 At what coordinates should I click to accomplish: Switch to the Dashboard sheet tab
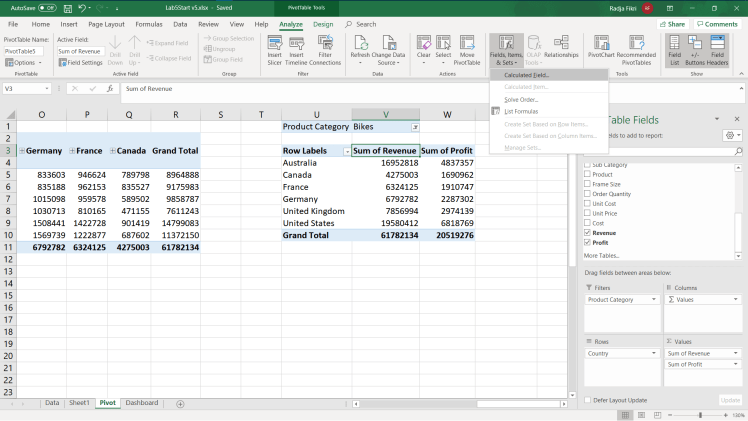tap(141, 403)
